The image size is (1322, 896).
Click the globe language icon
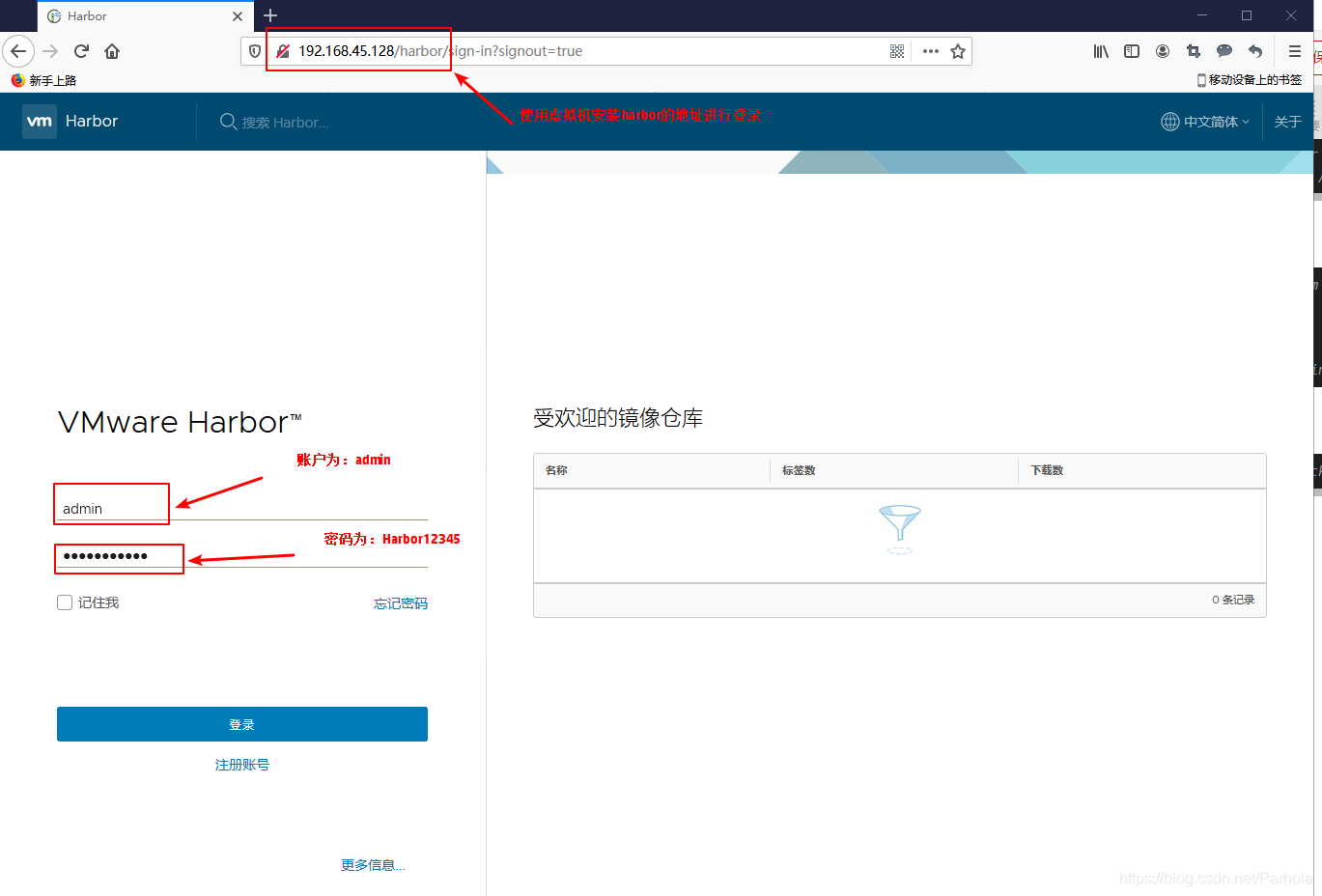(1170, 122)
